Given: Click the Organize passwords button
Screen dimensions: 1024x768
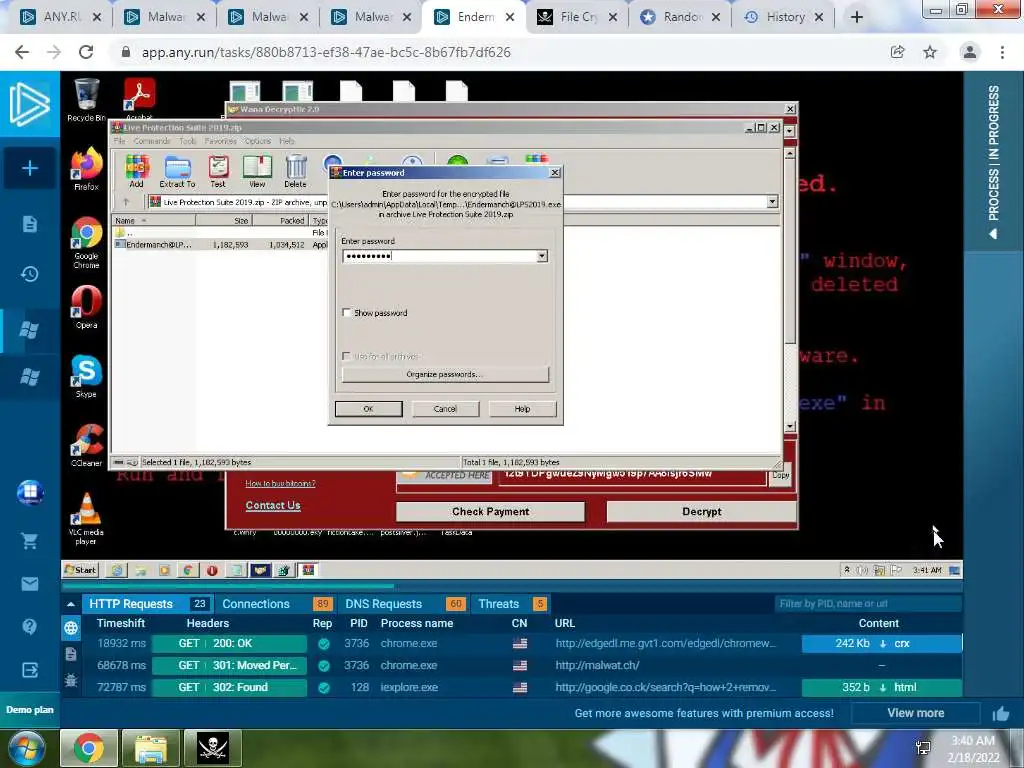Looking at the screenshot, I should (445, 374).
